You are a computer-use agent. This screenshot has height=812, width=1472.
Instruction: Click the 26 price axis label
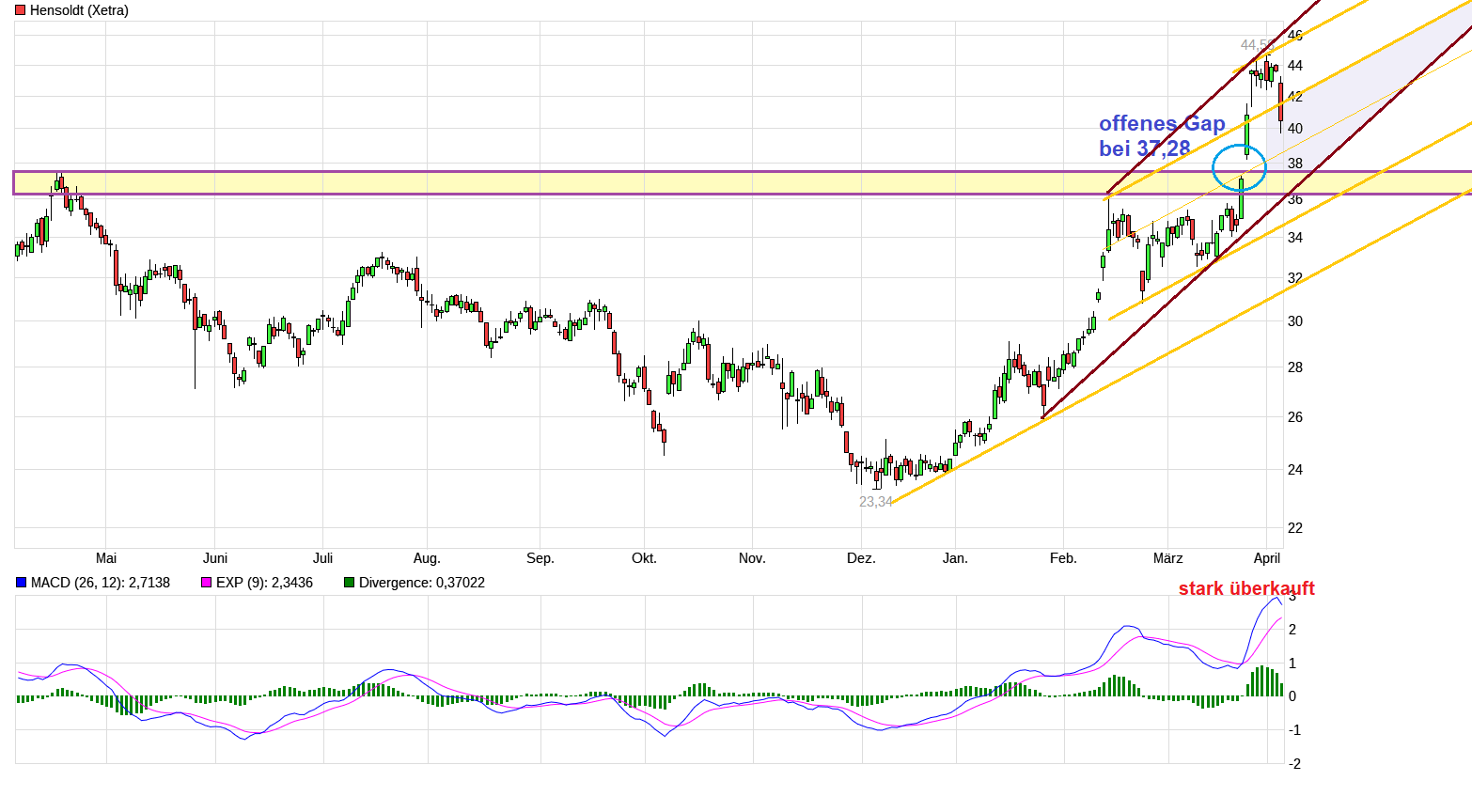(x=1295, y=417)
